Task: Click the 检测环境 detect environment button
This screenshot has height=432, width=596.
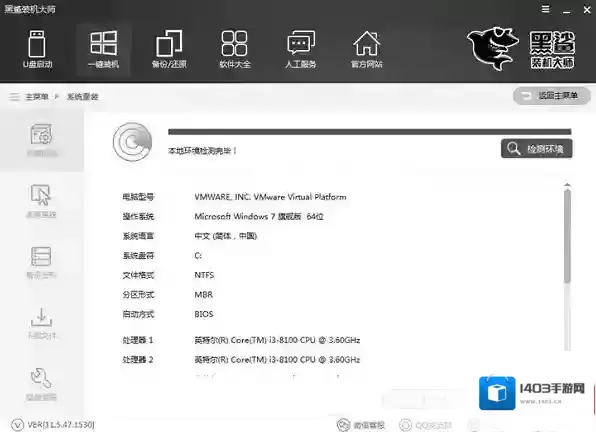Action: pos(537,149)
